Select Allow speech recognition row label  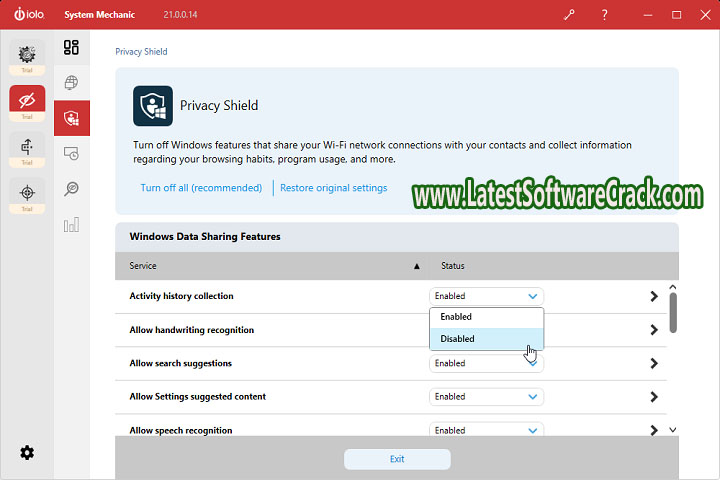[181, 430]
